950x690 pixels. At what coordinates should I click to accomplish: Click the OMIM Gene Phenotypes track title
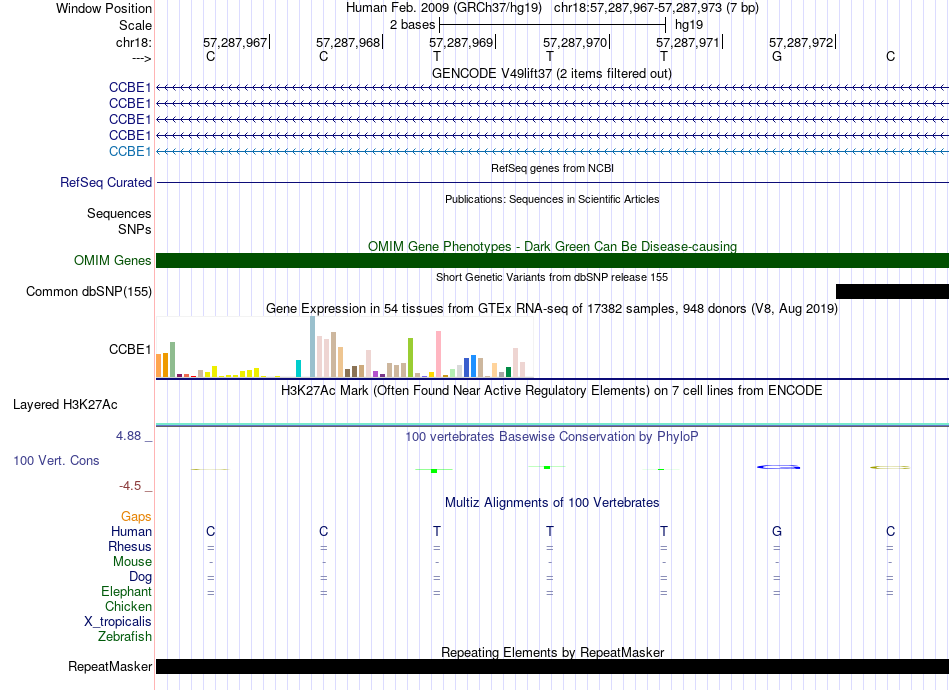coord(553,247)
